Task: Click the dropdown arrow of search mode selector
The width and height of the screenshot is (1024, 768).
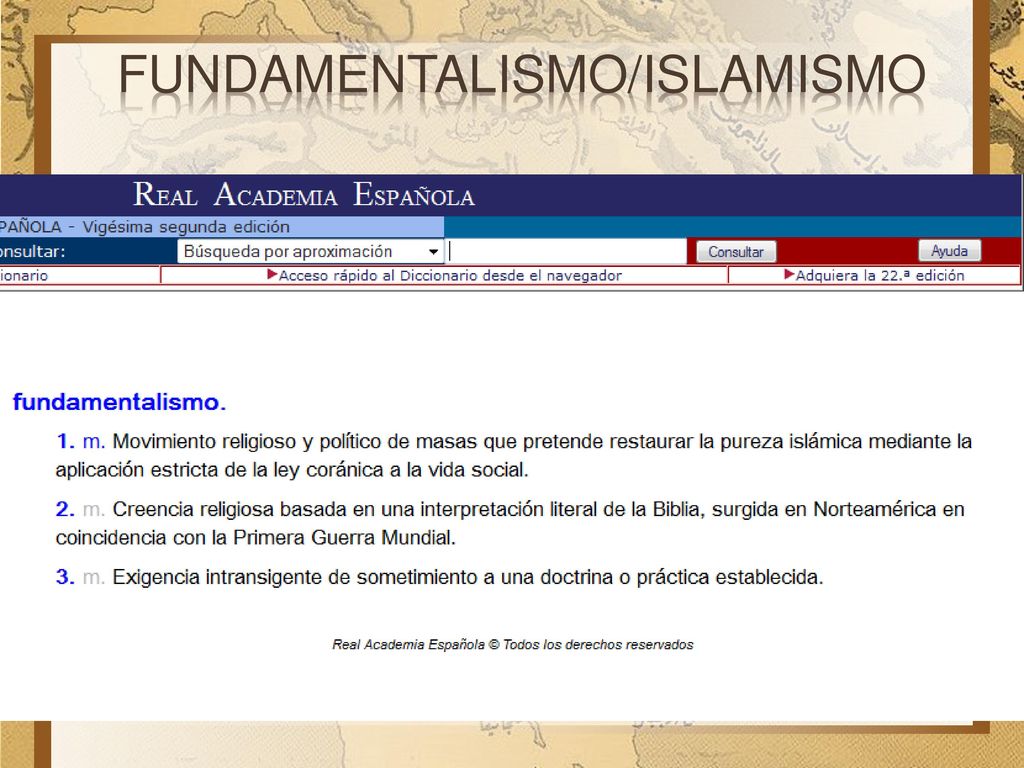Action: [433, 252]
